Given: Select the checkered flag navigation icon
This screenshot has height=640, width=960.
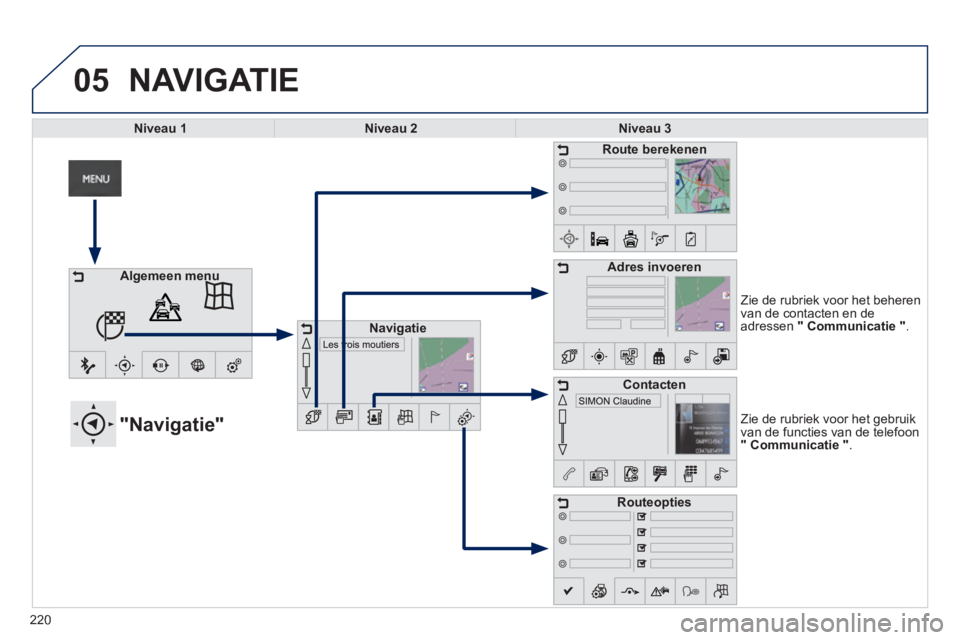Looking at the screenshot, I should (110, 325).
